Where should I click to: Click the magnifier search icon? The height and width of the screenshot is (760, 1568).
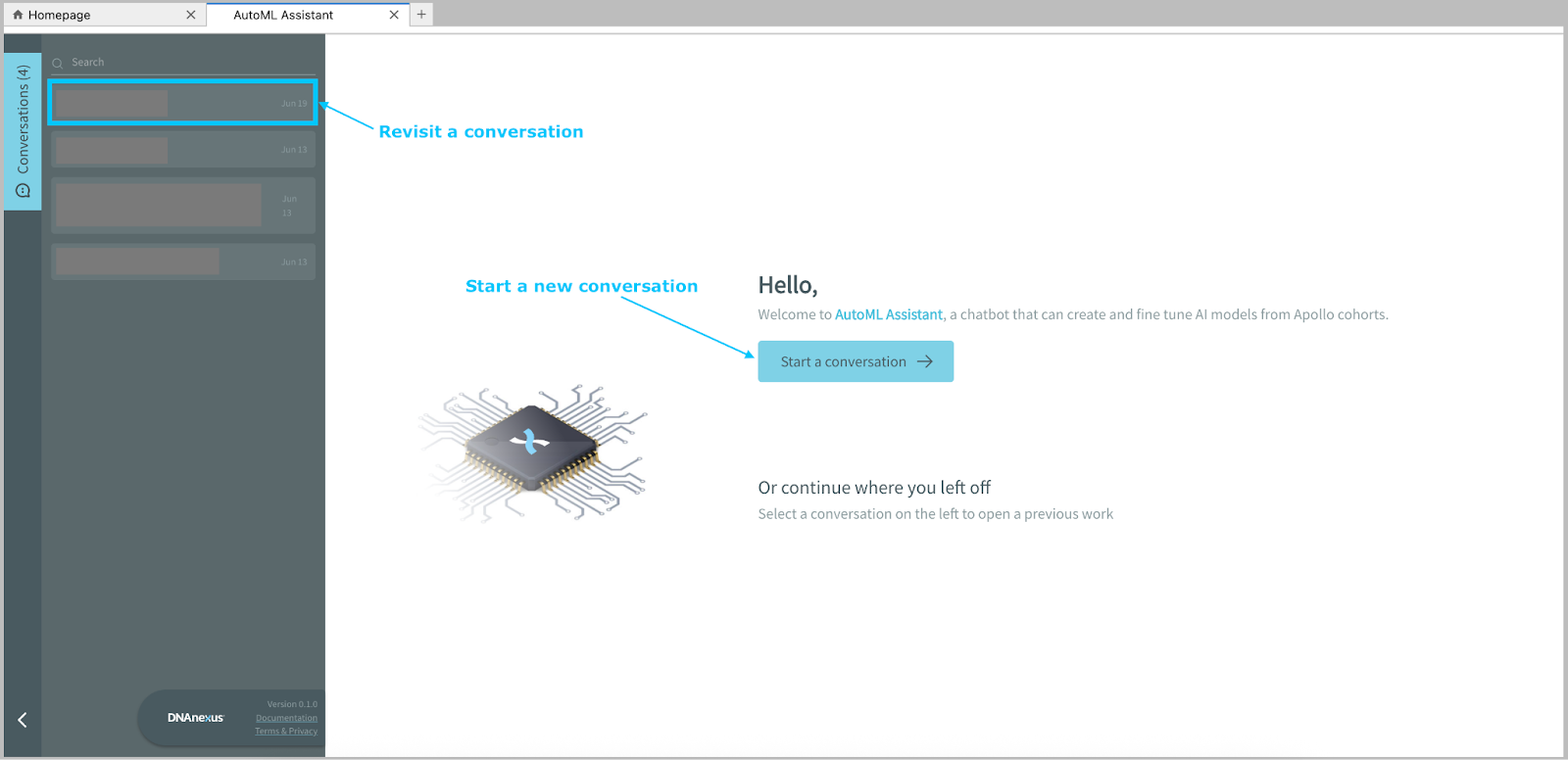coord(58,63)
